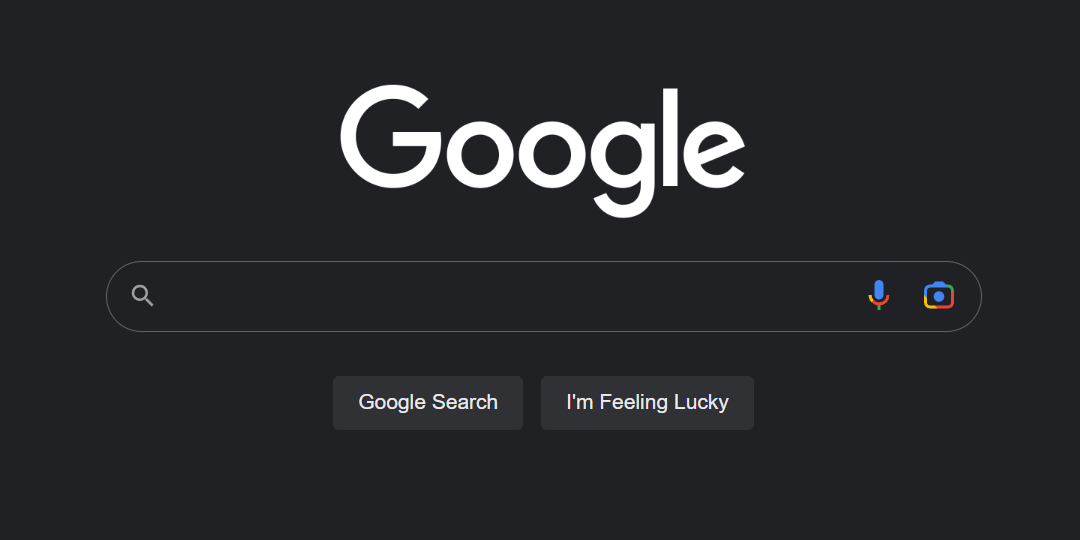Open Search by image camera icon
Screen dimensions: 1080x540
[939, 295]
